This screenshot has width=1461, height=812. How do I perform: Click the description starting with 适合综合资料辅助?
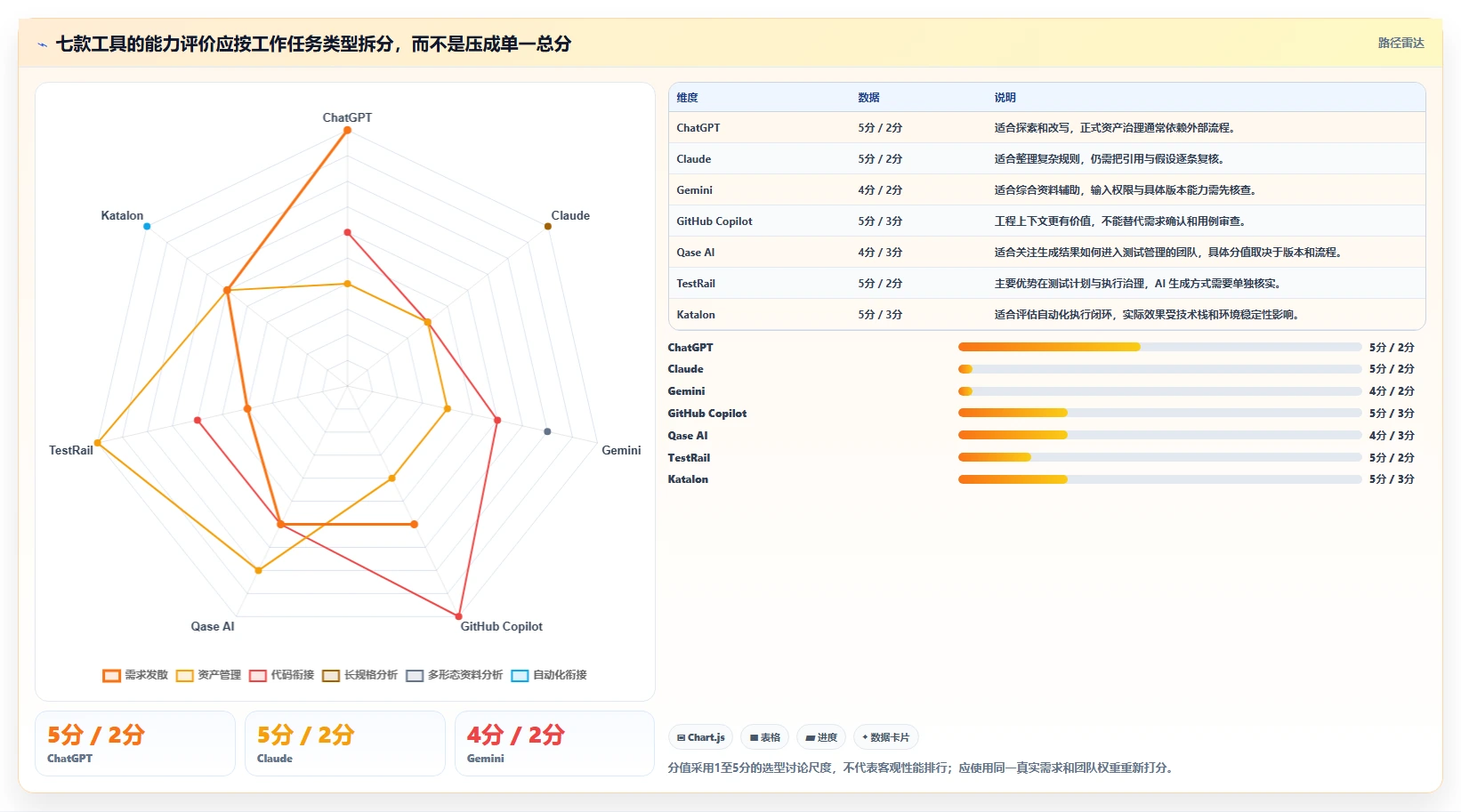point(1126,190)
